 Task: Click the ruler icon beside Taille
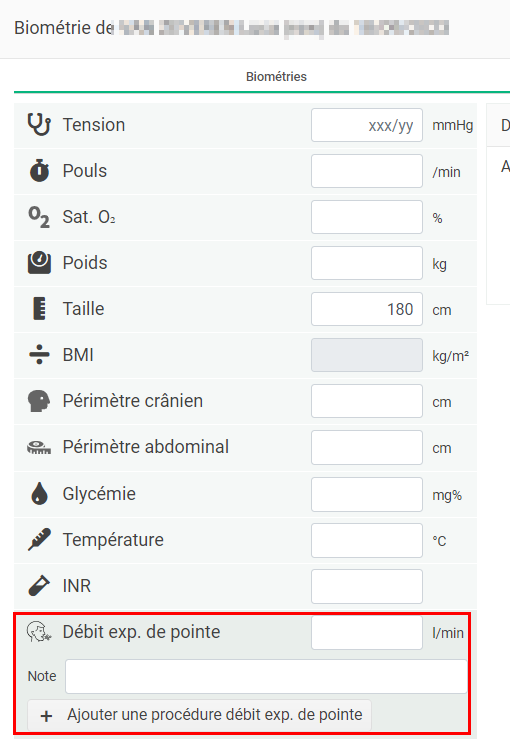coord(39,309)
